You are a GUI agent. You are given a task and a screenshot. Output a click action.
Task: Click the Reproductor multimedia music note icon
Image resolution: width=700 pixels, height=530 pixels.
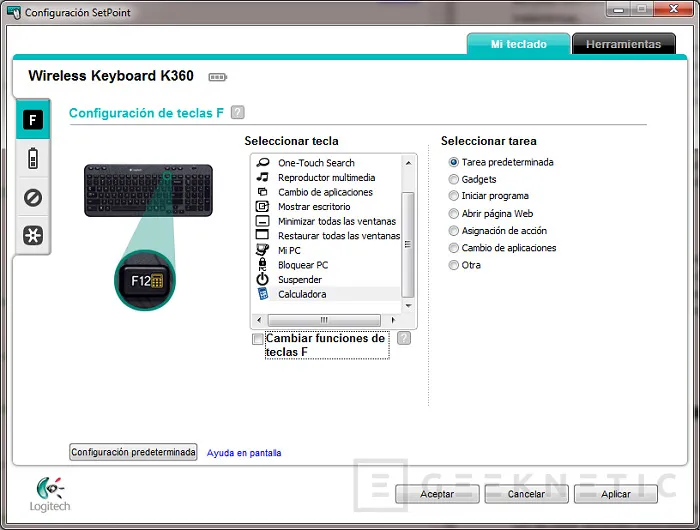tap(262, 177)
